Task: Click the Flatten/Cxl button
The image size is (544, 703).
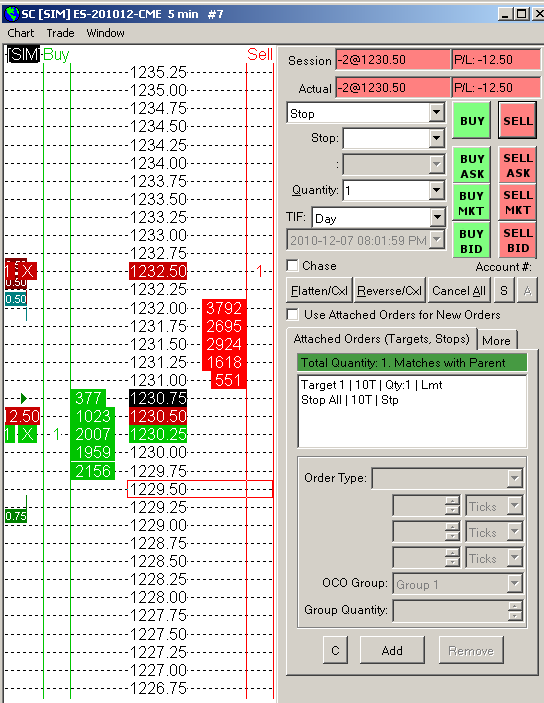Action: click(319, 291)
